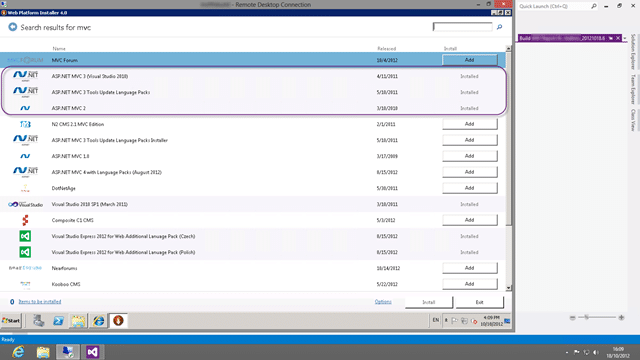This screenshot has width=640, height=360.
Task: Click the Web Platform Installer remote taskbar icon
Action: point(118,321)
